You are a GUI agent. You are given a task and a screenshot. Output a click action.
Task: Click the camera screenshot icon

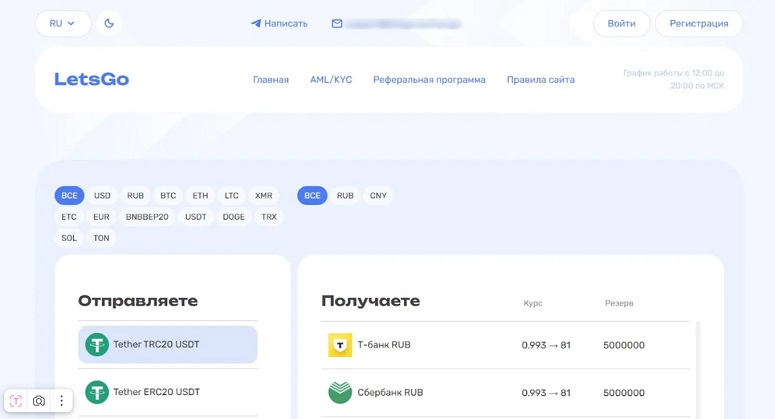[x=39, y=401]
